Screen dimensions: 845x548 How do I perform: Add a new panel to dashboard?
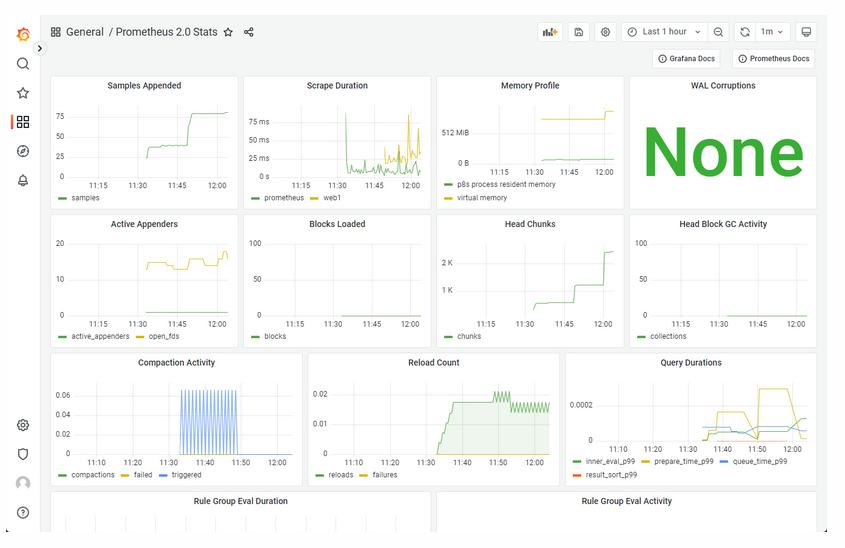tap(550, 32)
